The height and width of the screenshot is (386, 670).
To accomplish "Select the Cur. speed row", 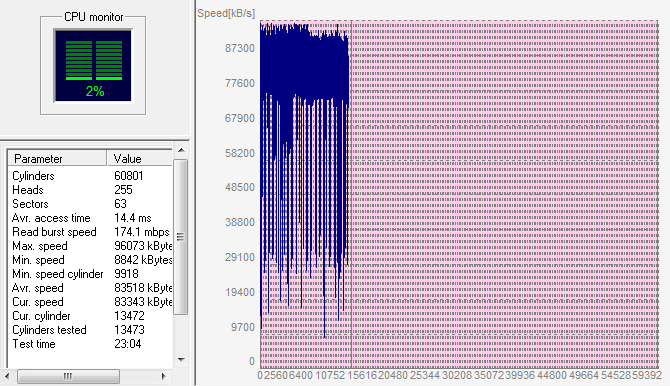I will click(x=90, y=302).
